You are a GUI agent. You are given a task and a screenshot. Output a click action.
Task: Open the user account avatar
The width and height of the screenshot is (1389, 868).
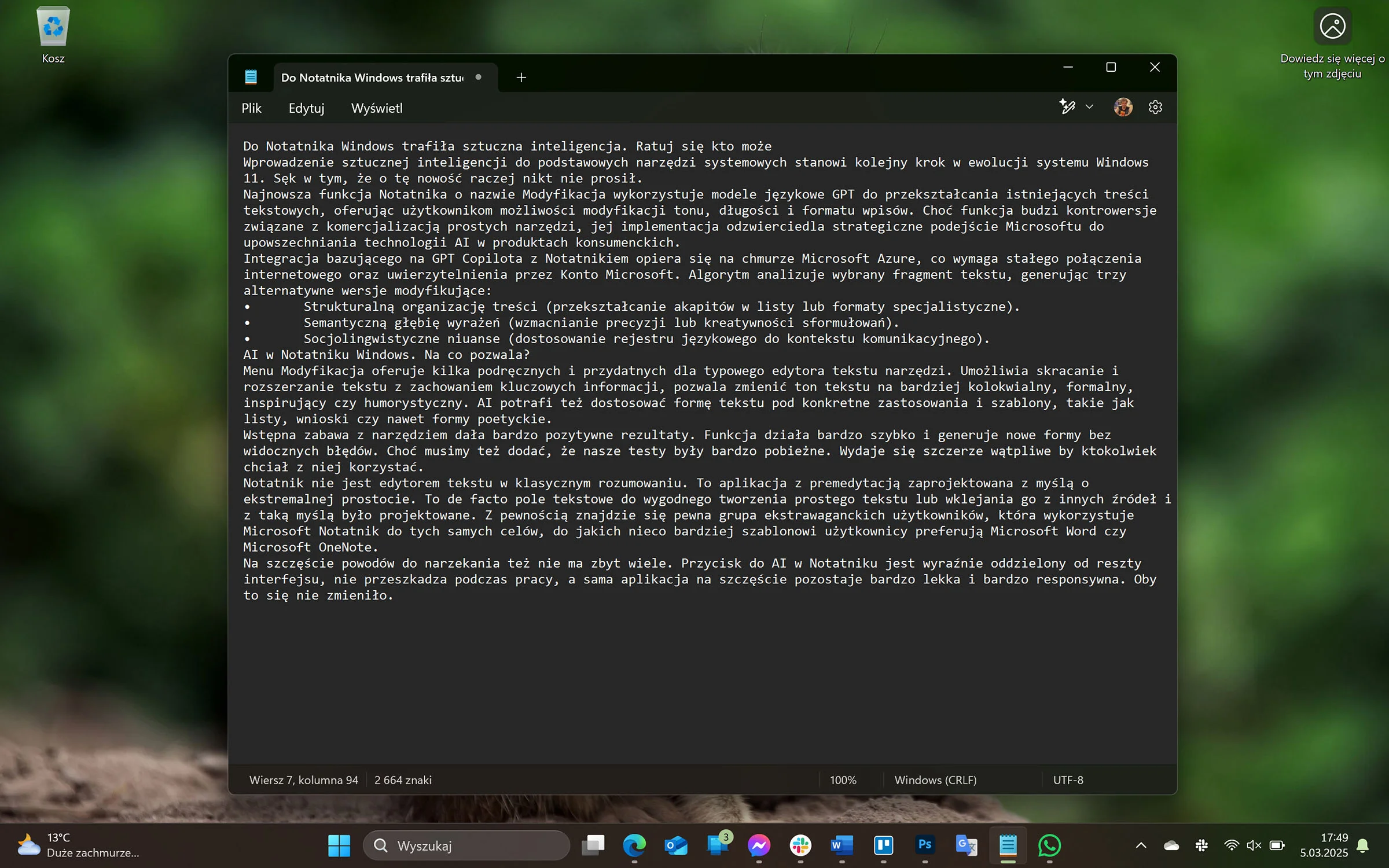tap(1123, 107)
